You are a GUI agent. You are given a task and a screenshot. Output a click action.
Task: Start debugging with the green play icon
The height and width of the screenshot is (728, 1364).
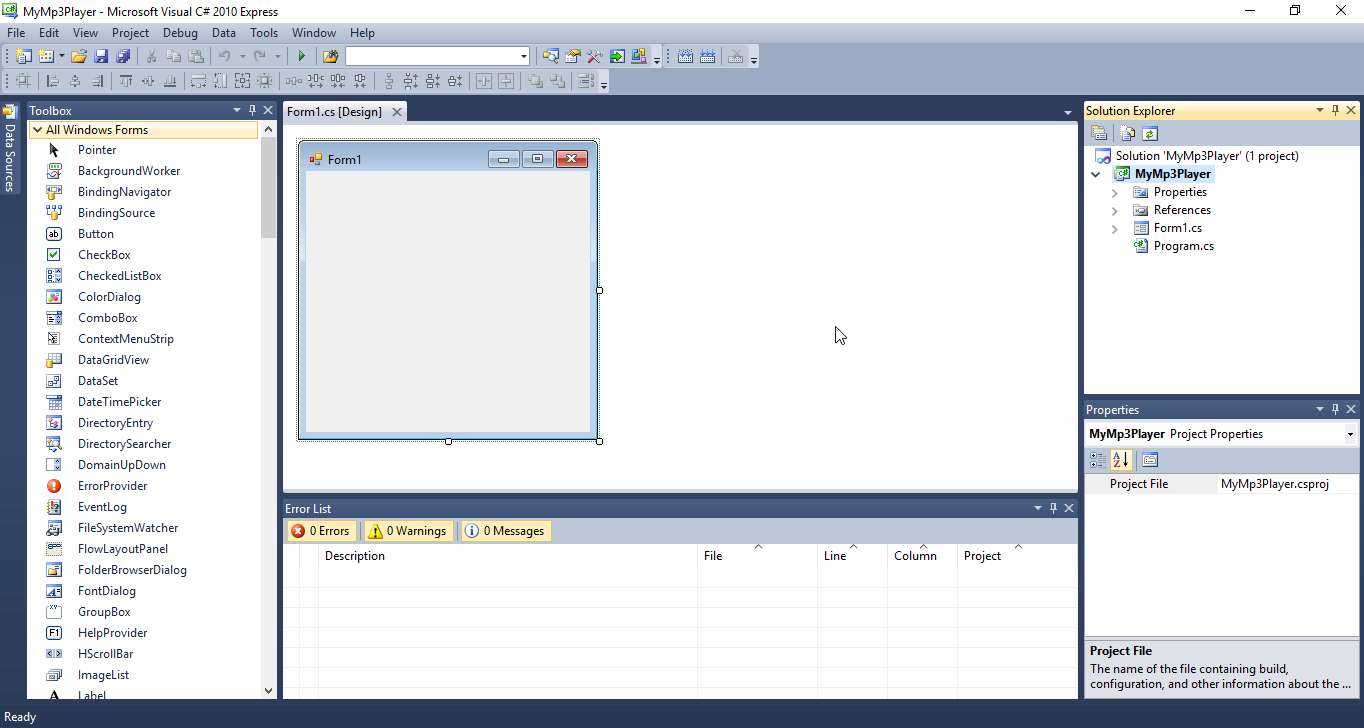point(301,56)
